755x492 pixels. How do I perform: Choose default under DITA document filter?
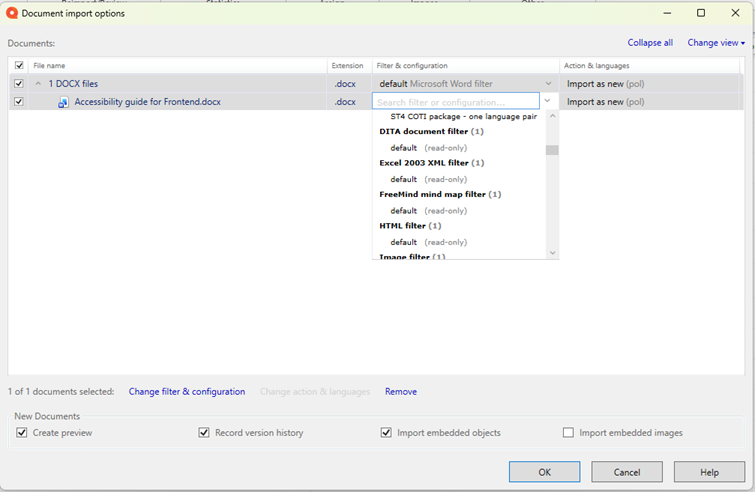[429, 148]
